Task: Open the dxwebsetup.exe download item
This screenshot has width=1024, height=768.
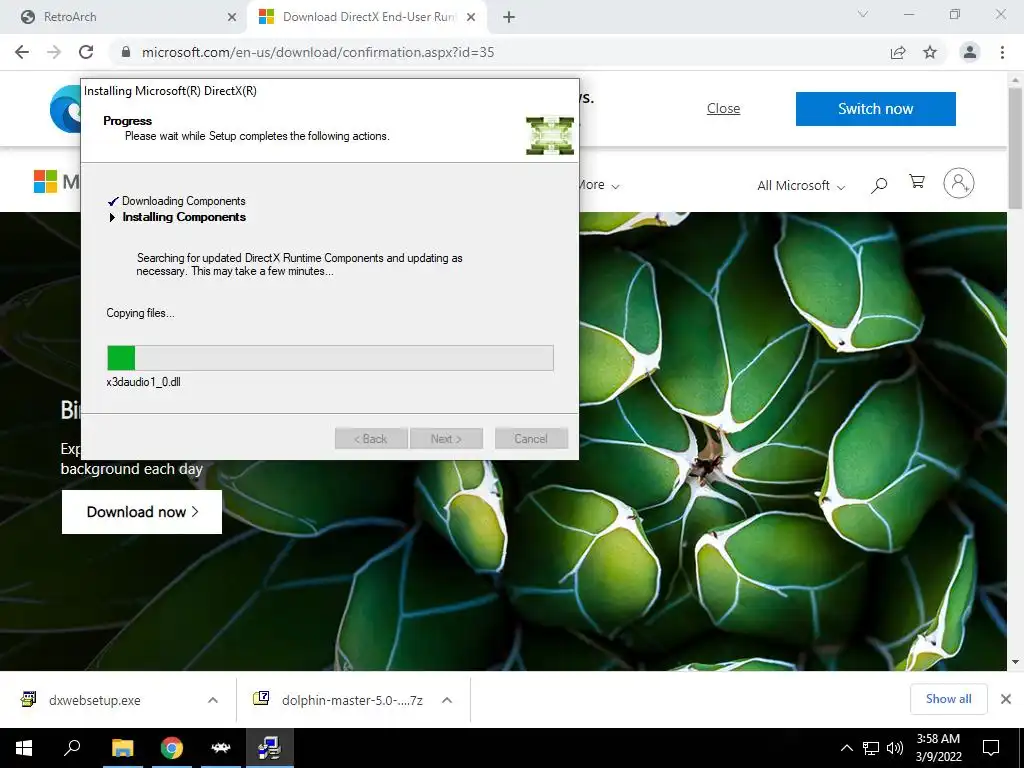Action: pyautogui.click(x=95, y=700)
